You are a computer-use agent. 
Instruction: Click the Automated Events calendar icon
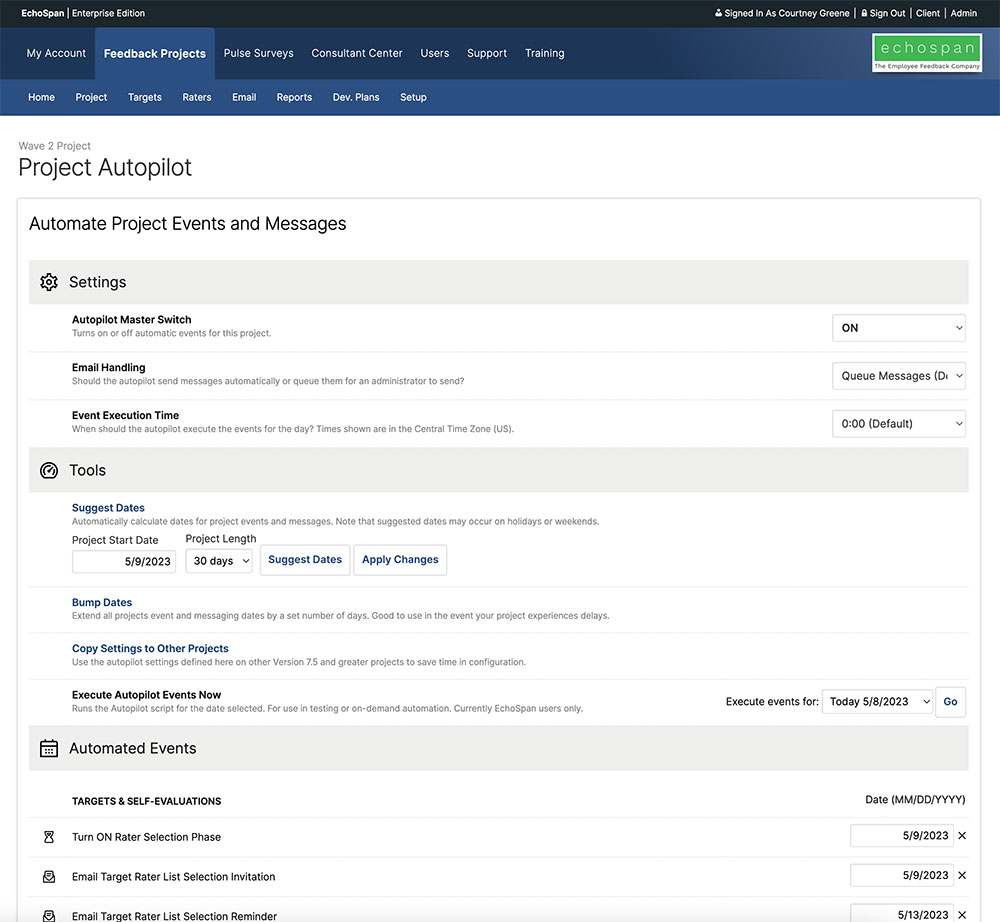[49, 749]
